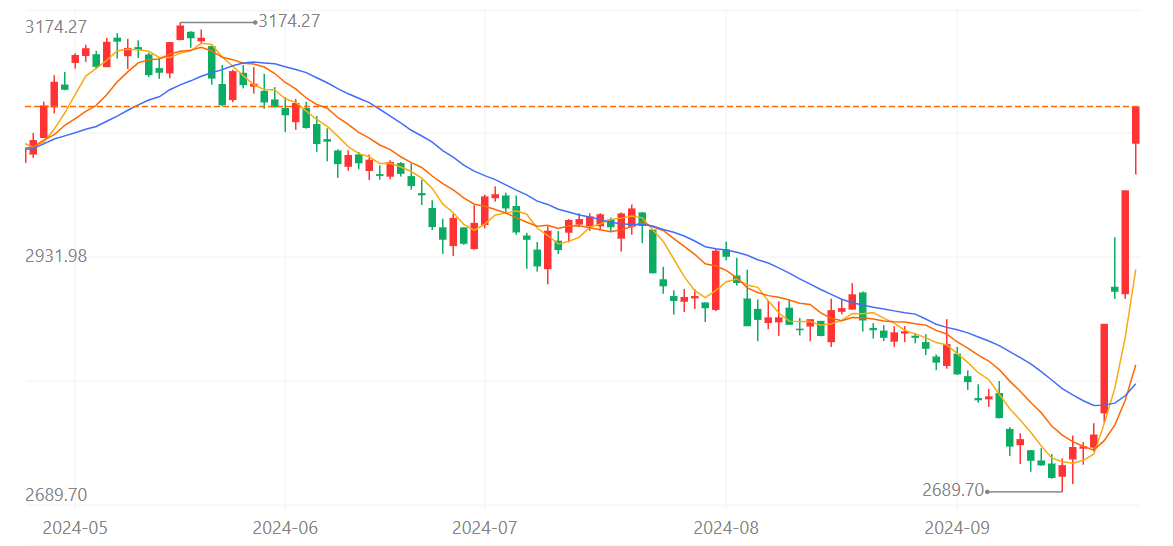This screenshot has width=1173, height=546.
Task: Select the top y-axis label 3174.27
Action: (56, 27)
